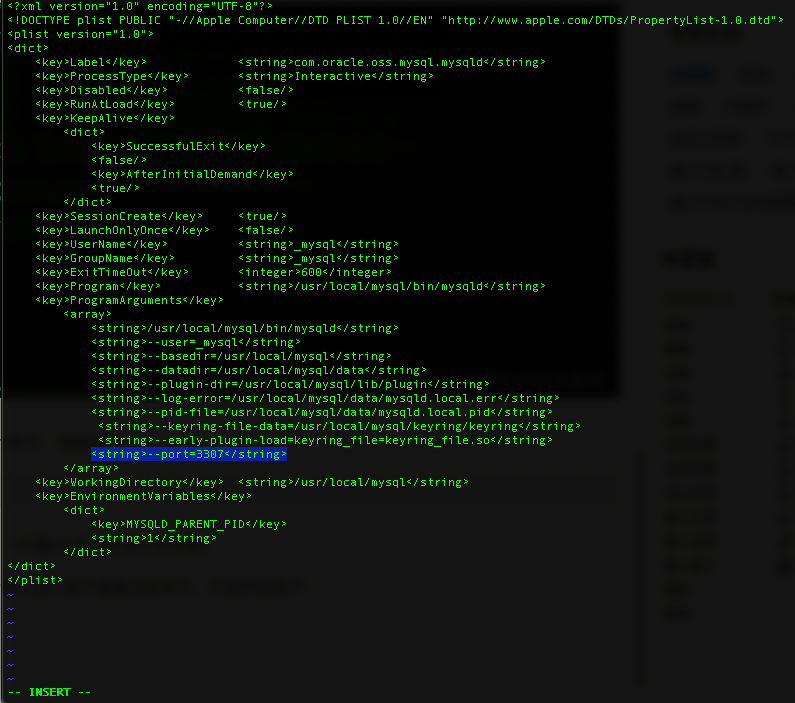Screen dimensions: 795x703
Task: Click the WorkingDirectory key
Action: (129, 483)
